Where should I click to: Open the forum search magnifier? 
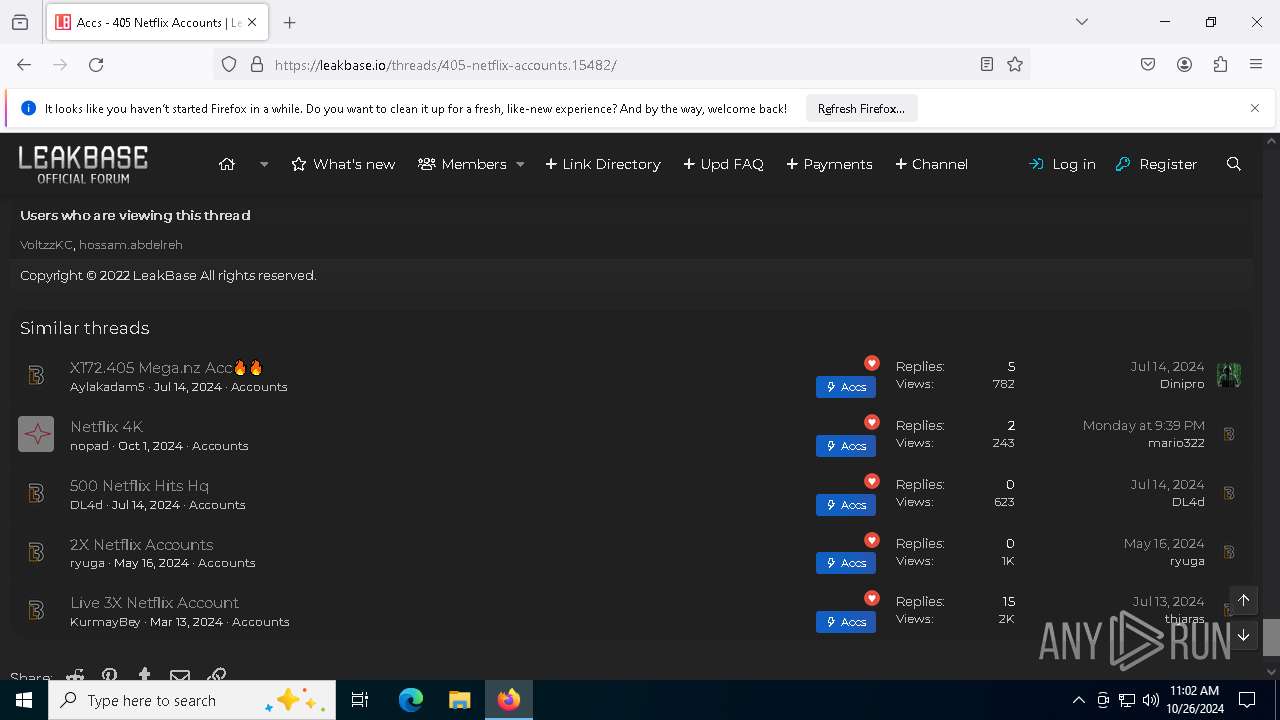[x=1234, y=164]
